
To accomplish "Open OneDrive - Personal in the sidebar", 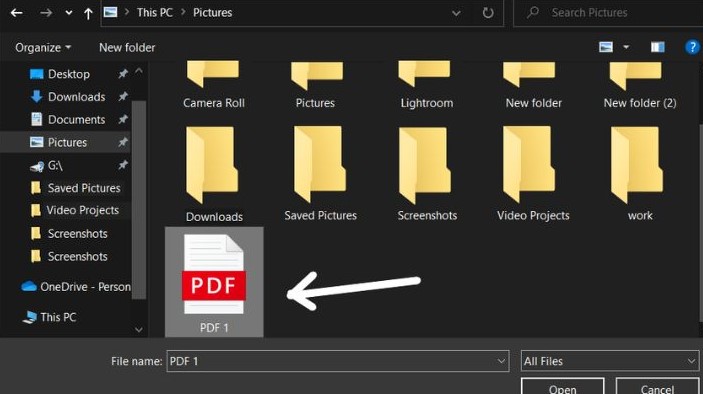I will tap(76, 287).
